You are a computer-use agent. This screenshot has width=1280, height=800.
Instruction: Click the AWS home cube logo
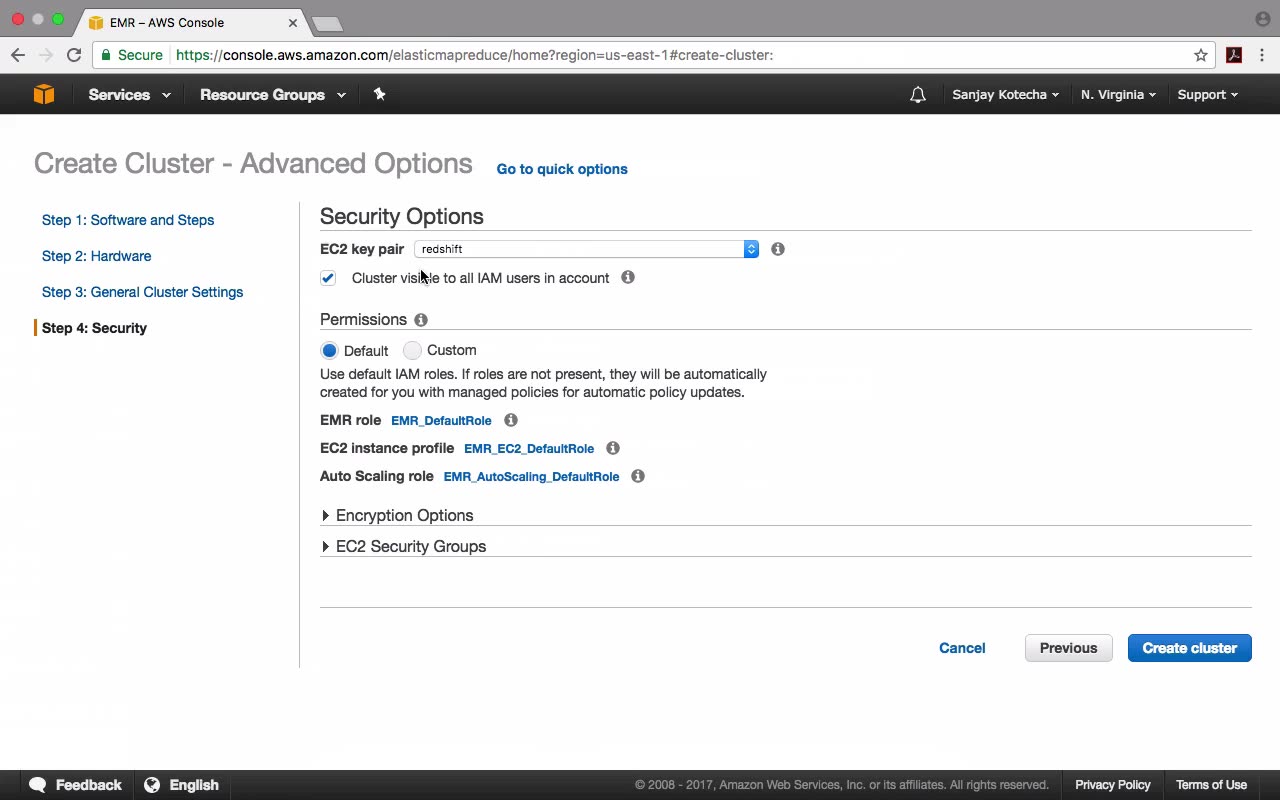click(x=44, y=94)
